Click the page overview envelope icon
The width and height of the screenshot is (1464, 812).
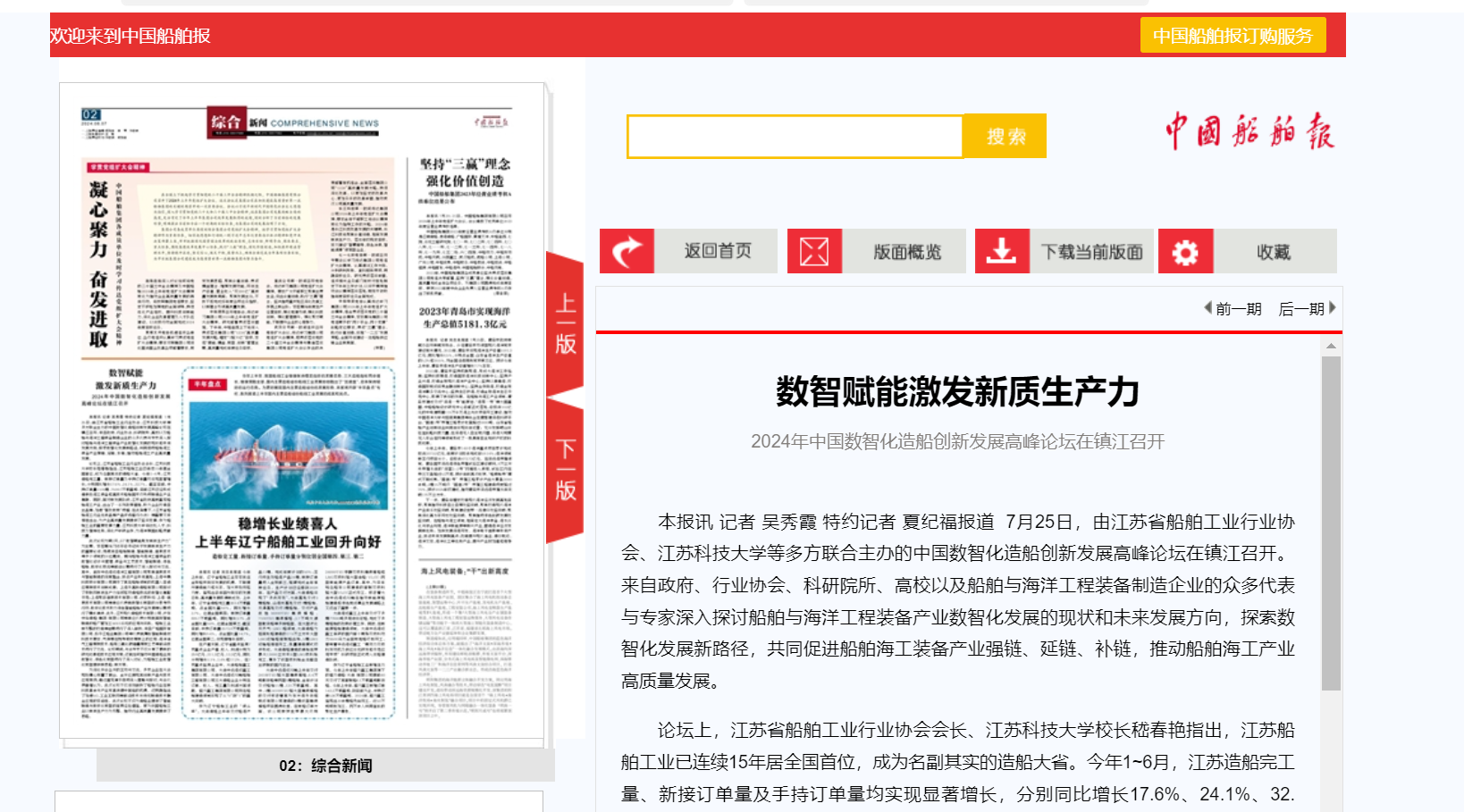pyautogui.click(x=814, y=252)
